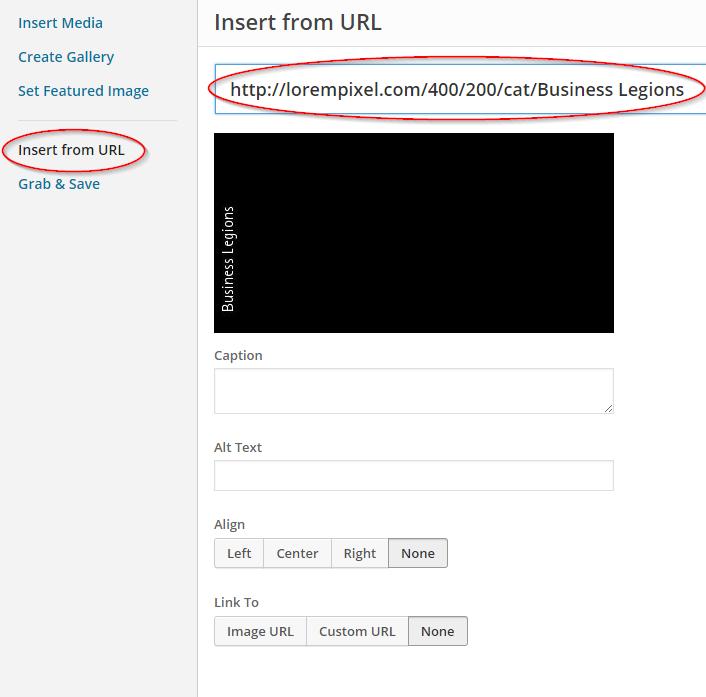The height and width of the screenshot is (697, 706).
Task: Set image alignment to Center
Action: pos(297,553)
